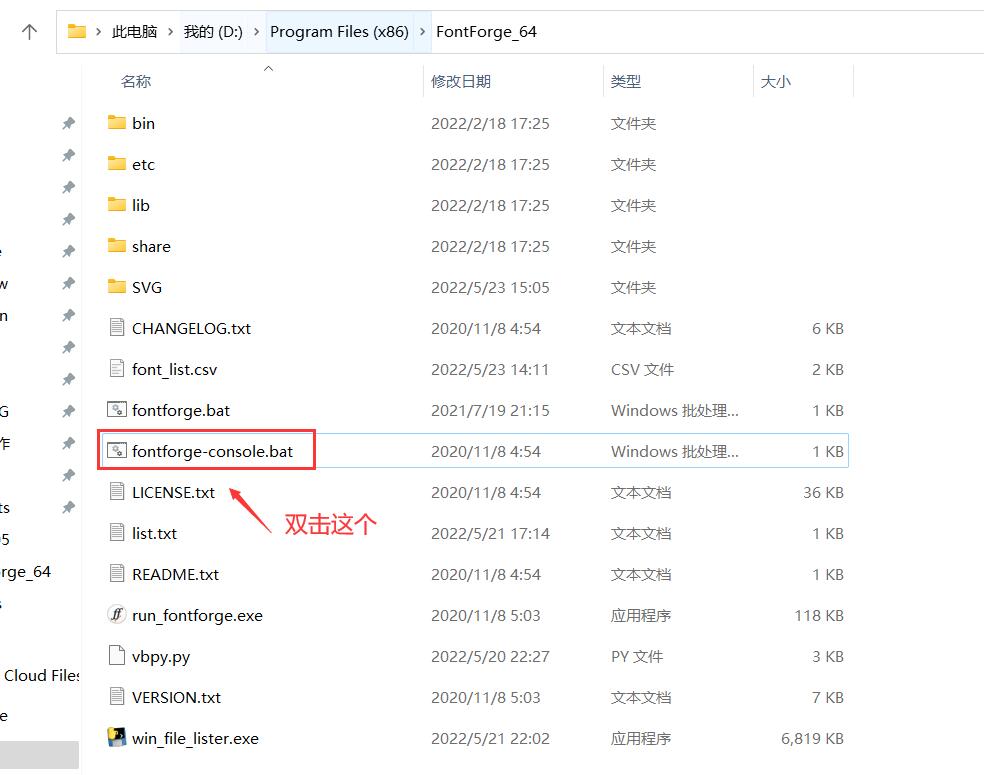Click the 类型 column header
984x775 pixels.
coord(626,82)
